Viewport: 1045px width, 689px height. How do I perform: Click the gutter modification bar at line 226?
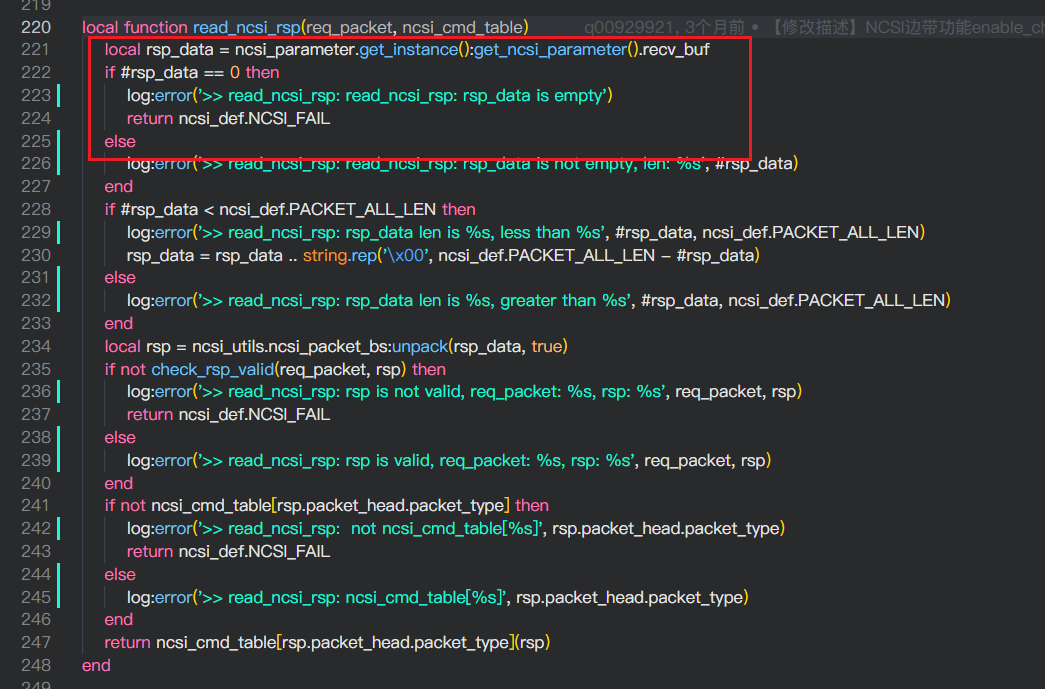click(x=58, y=163)
